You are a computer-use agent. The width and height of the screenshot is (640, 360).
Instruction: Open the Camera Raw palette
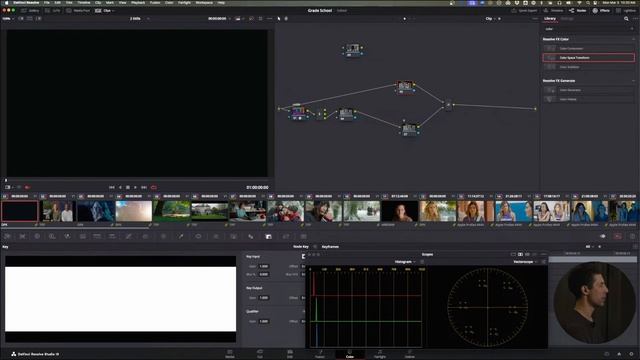click(x=7, y=236)
